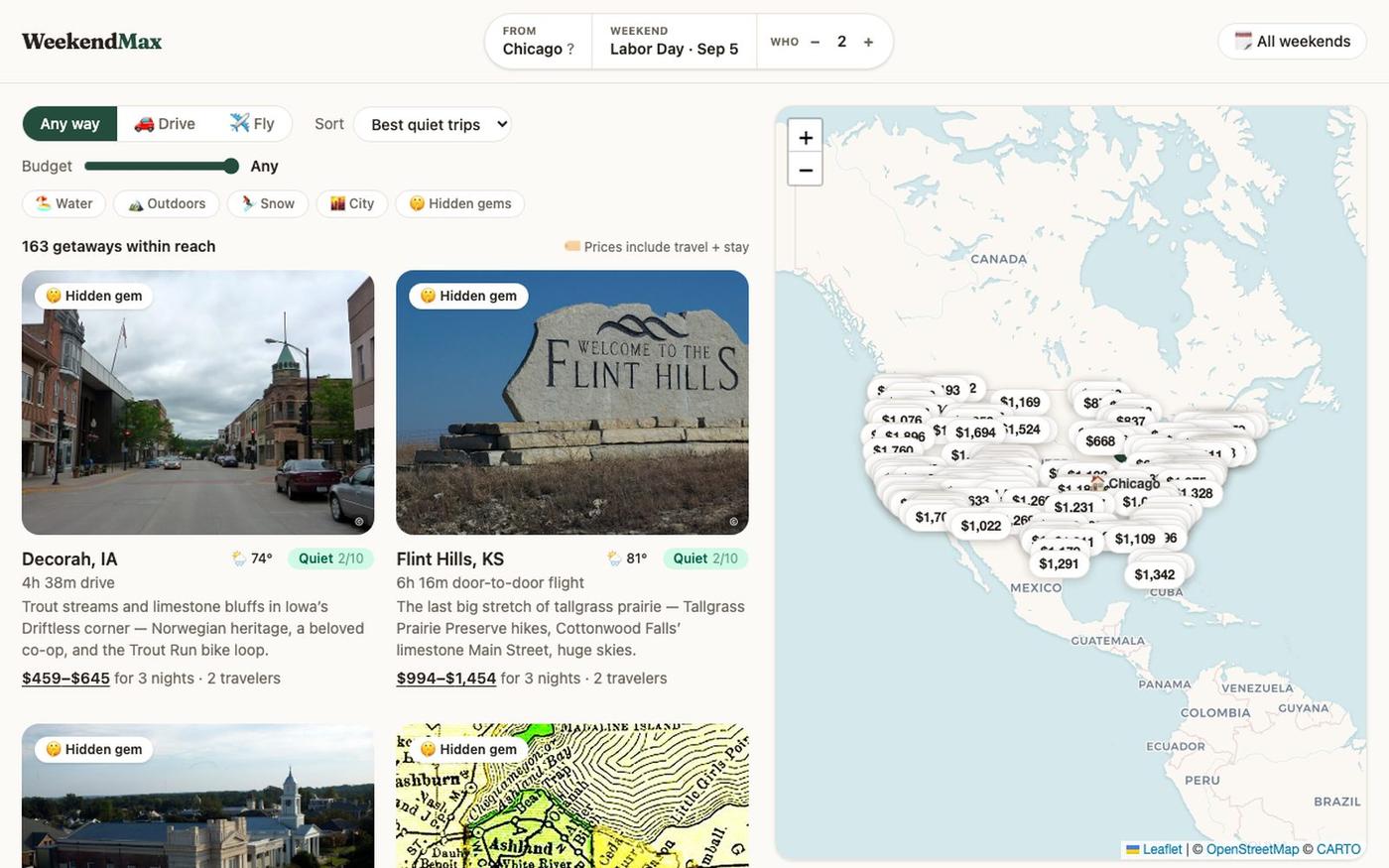Switch to Drive mode
This screenshot has width=1389, height=868.
[x=165, y=124]
